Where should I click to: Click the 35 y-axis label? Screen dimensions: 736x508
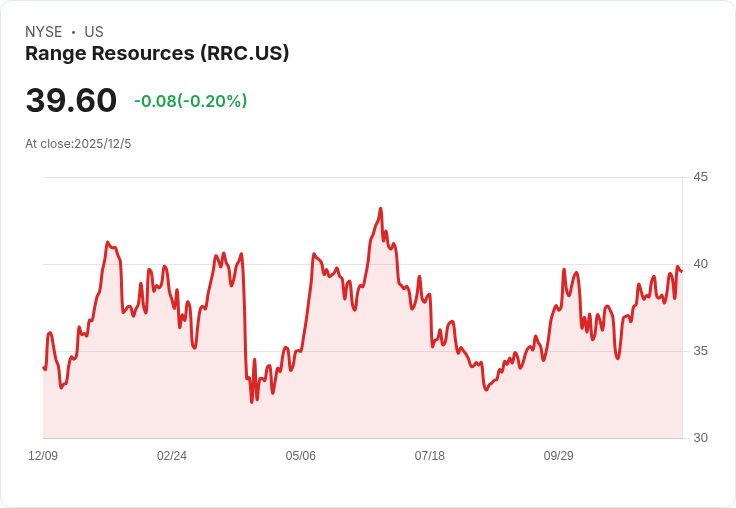coord(700,351)
